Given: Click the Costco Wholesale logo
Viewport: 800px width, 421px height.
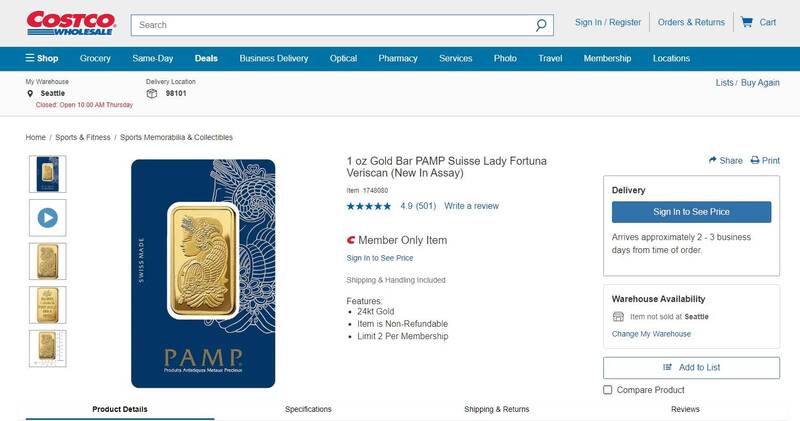Looking at the screenshot, I should [x=71, y=22].
